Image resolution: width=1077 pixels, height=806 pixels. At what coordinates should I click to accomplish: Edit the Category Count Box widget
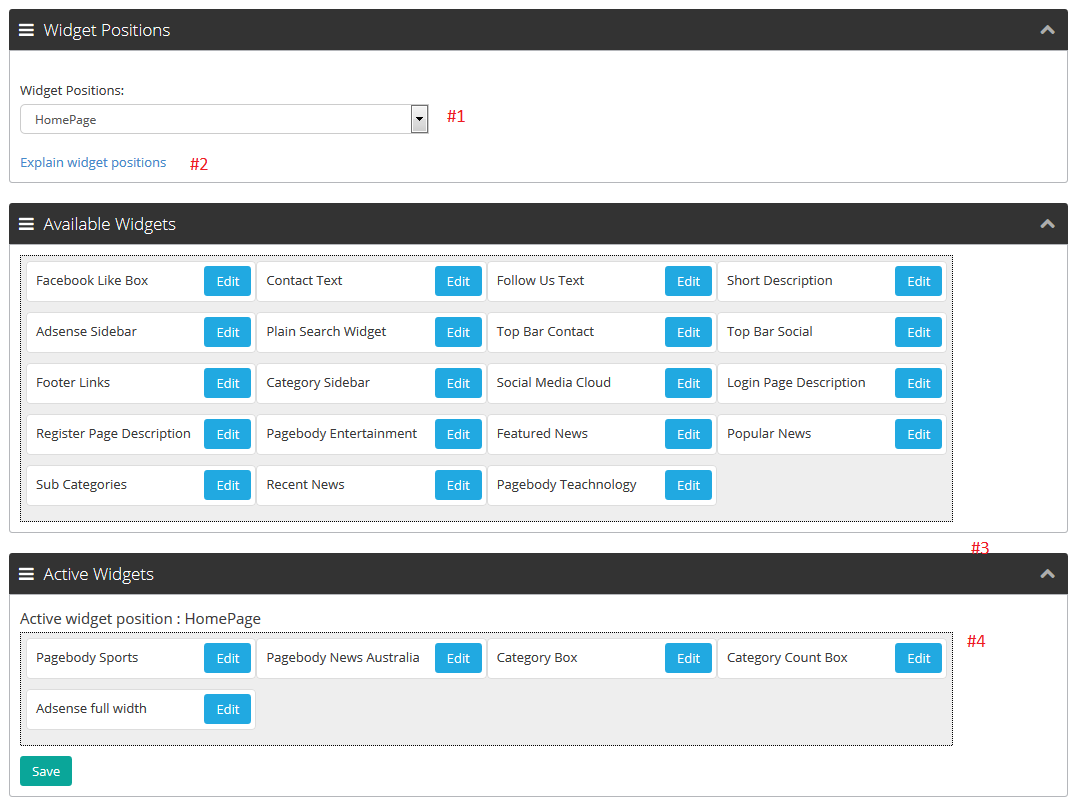(x=918, y=658)
